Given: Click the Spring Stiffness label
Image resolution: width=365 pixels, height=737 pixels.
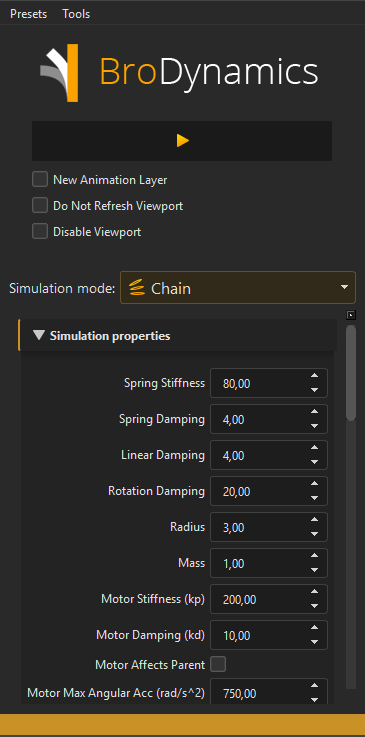Looking at the screenshot, I should click(164, 383).
